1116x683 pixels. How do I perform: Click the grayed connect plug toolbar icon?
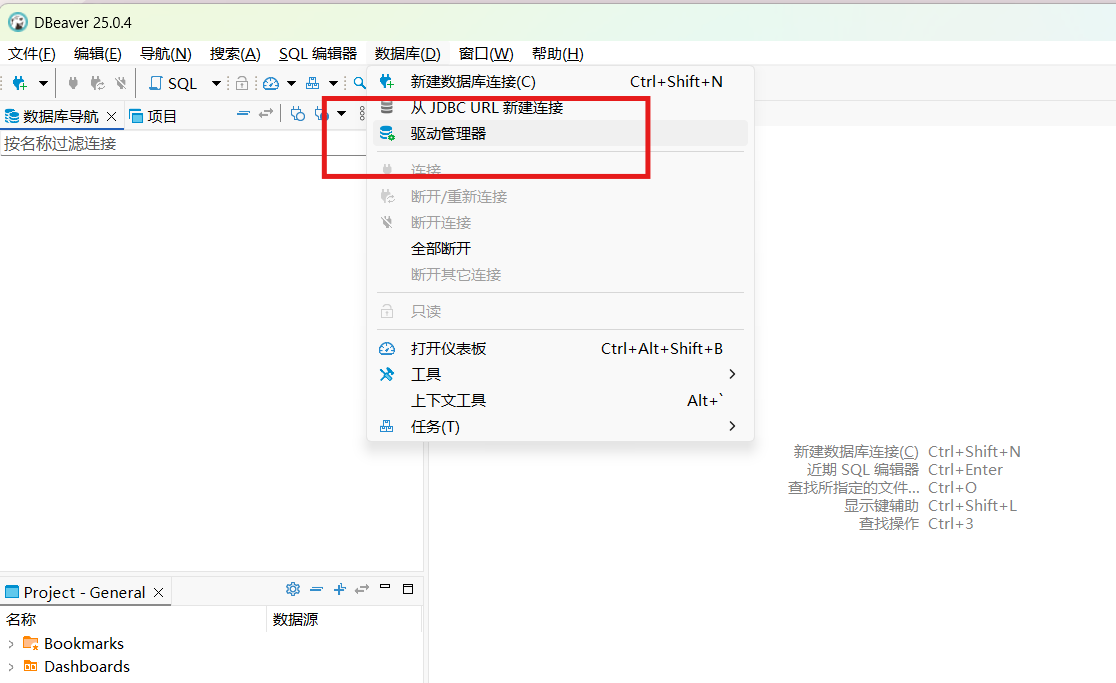pyautogui.click(x=73, y=83)
